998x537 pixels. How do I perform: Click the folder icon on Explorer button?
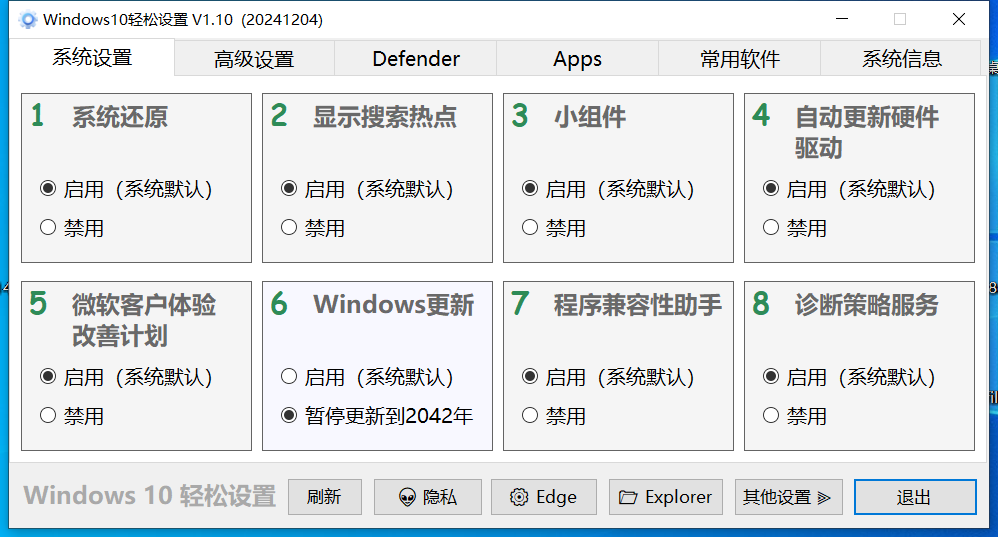[628, 498]
